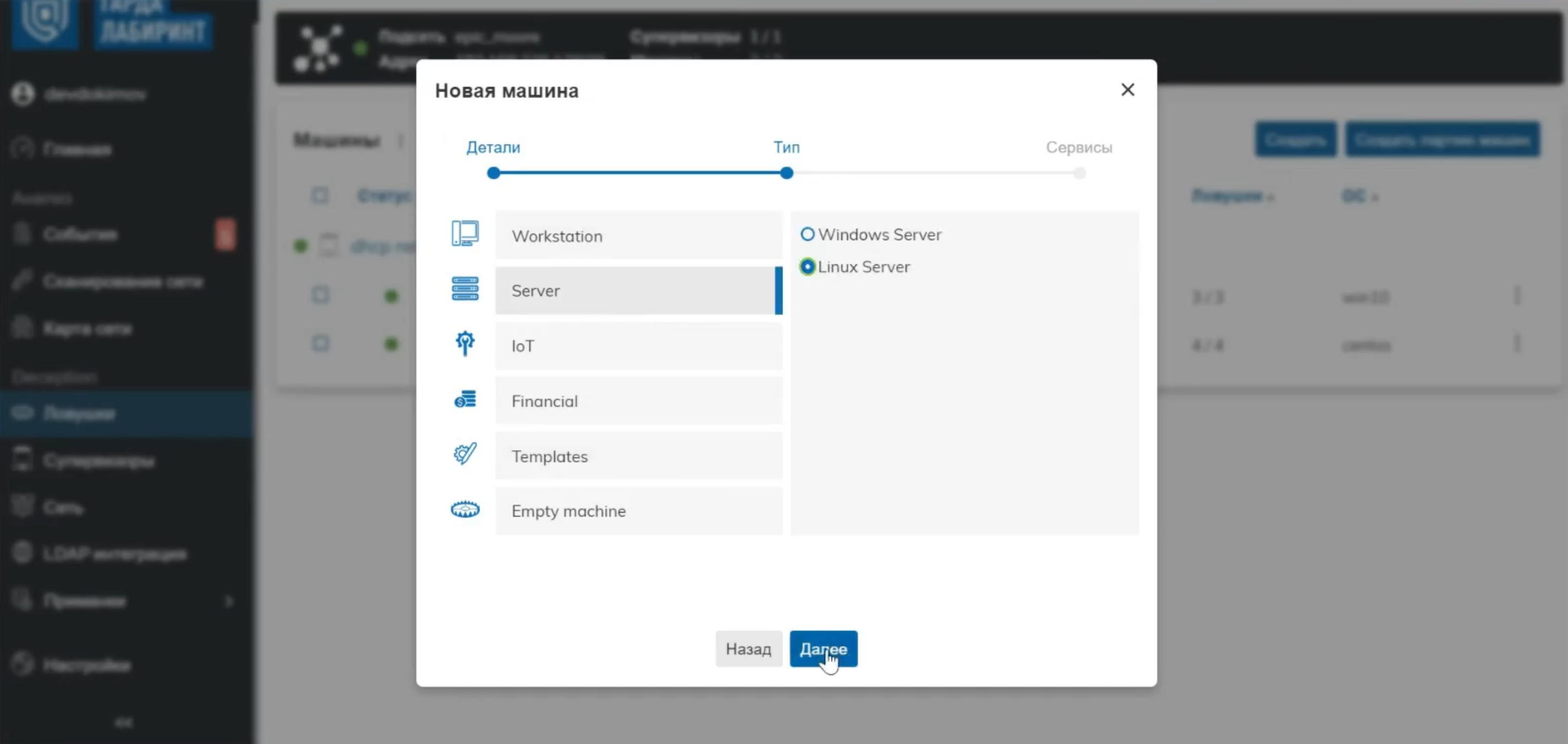Tick the header checkbox in machines table
The width and height of the screenshot is (1568, 744).
tap(320, 195)
